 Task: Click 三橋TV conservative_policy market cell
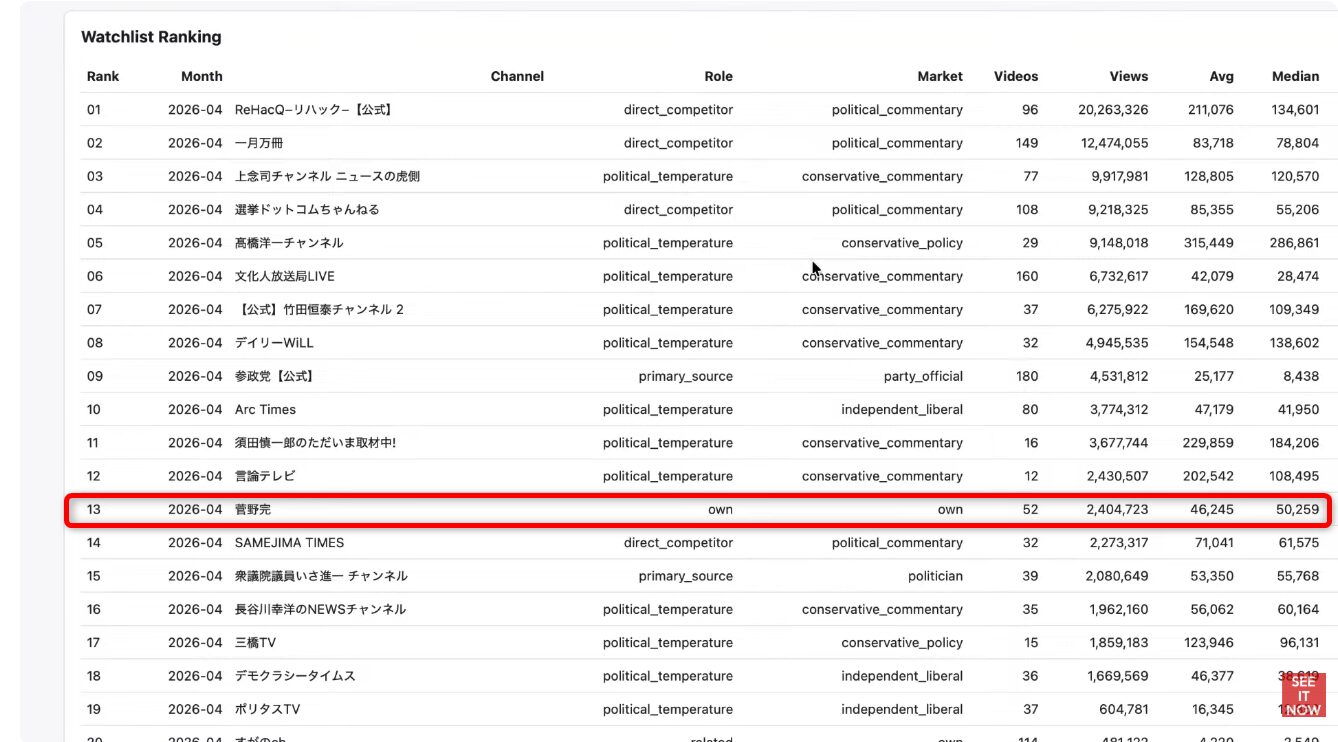[902, 643]
